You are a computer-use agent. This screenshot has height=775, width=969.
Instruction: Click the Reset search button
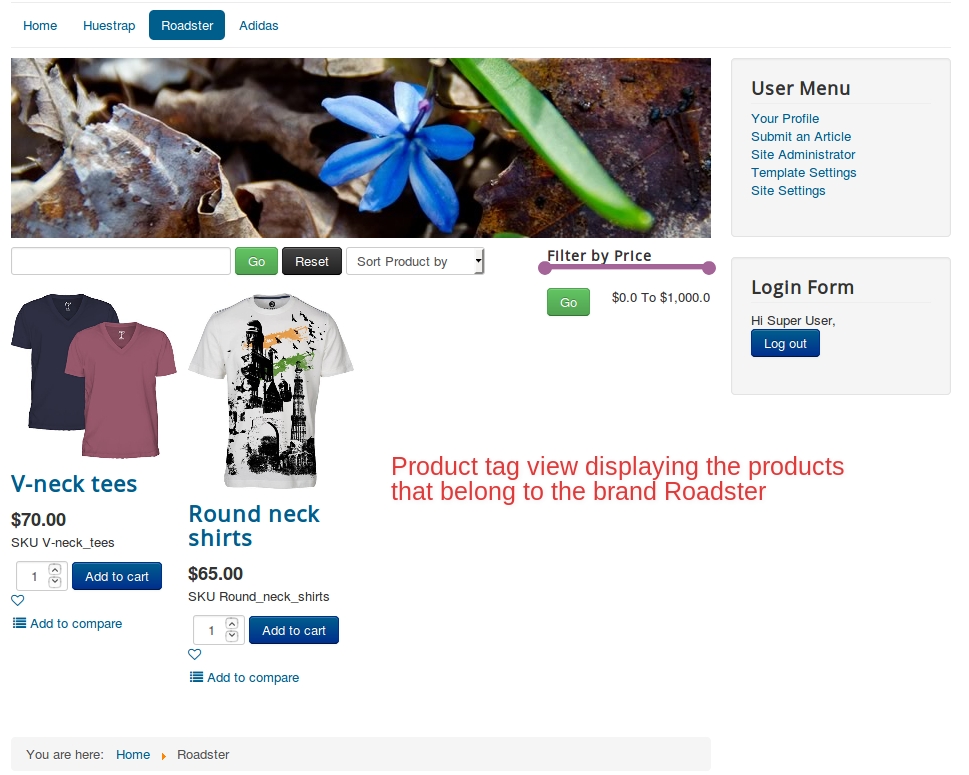click(311, 262)
